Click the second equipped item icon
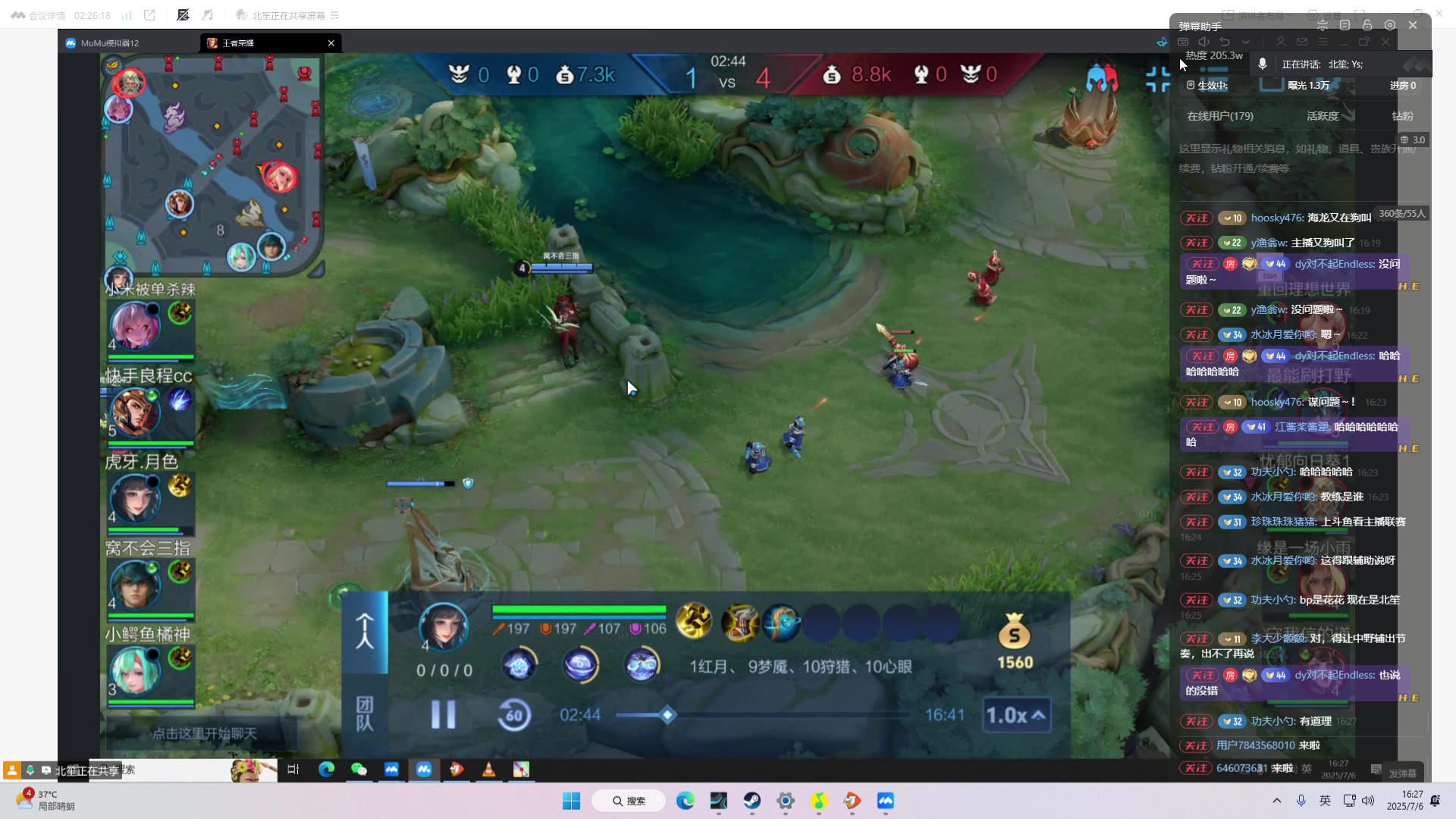Image resolution: width=1456 pixels, height=819 pixels. click(x=739, y=622)
